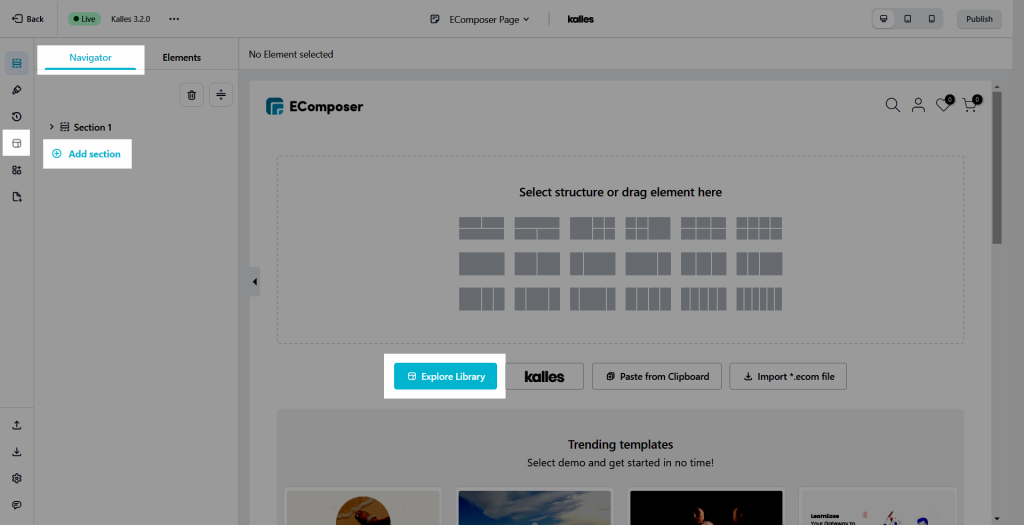
Task: Click the account user icon in store header
Action: click(x=918, y=104)
